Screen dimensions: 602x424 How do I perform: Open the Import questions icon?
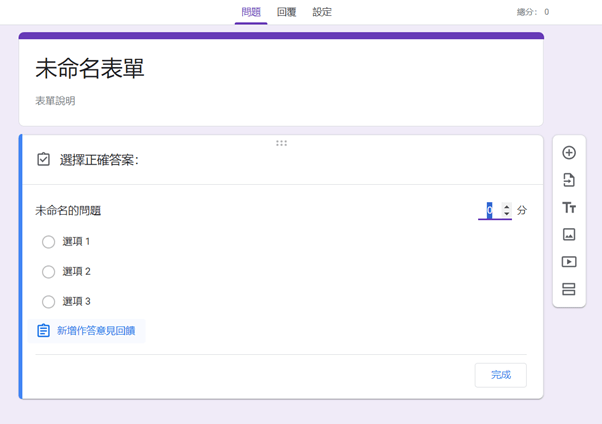569,180
